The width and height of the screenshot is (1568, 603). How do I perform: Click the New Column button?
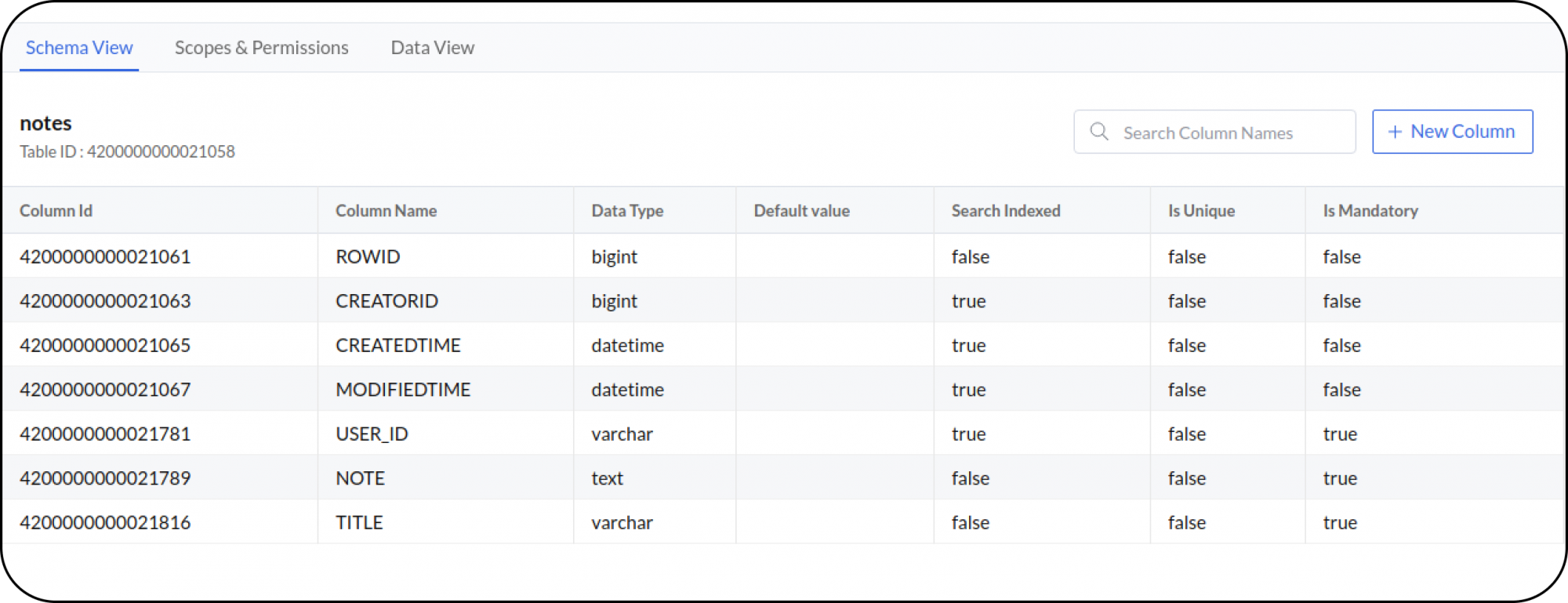click(x=1452, y=132)
